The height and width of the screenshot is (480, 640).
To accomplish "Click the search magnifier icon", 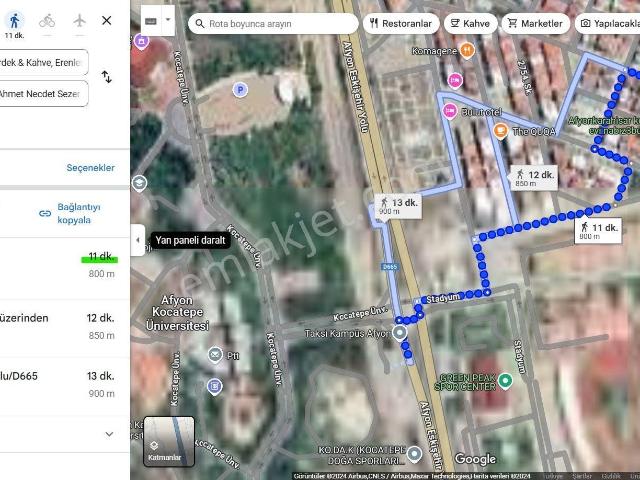I will point(200,24).
